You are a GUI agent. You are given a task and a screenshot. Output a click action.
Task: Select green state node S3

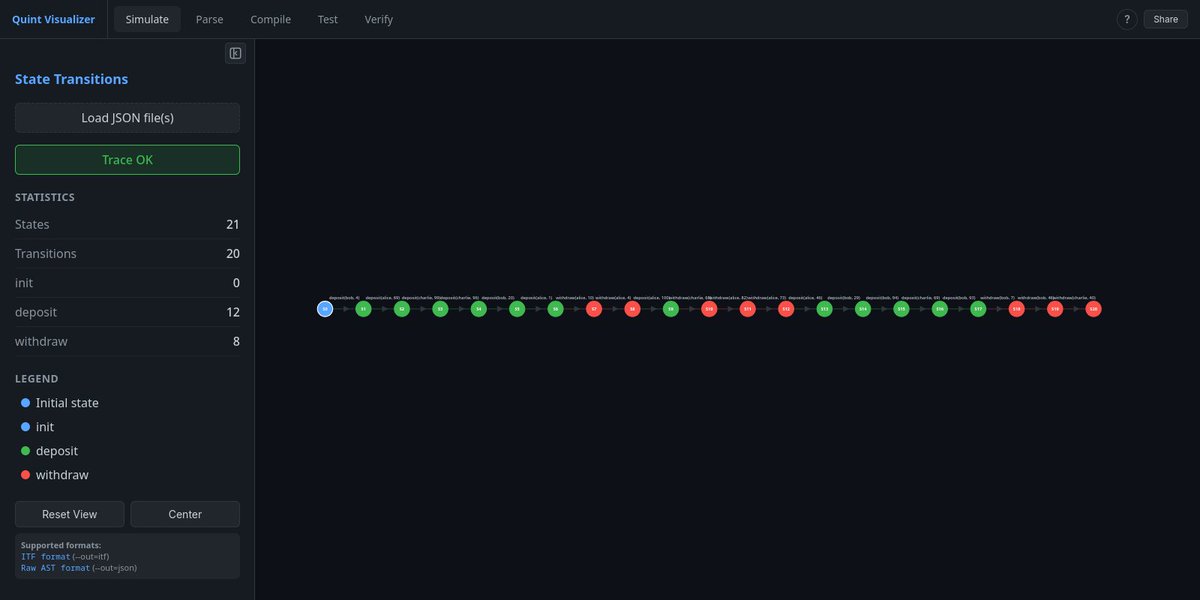point(440,309)
